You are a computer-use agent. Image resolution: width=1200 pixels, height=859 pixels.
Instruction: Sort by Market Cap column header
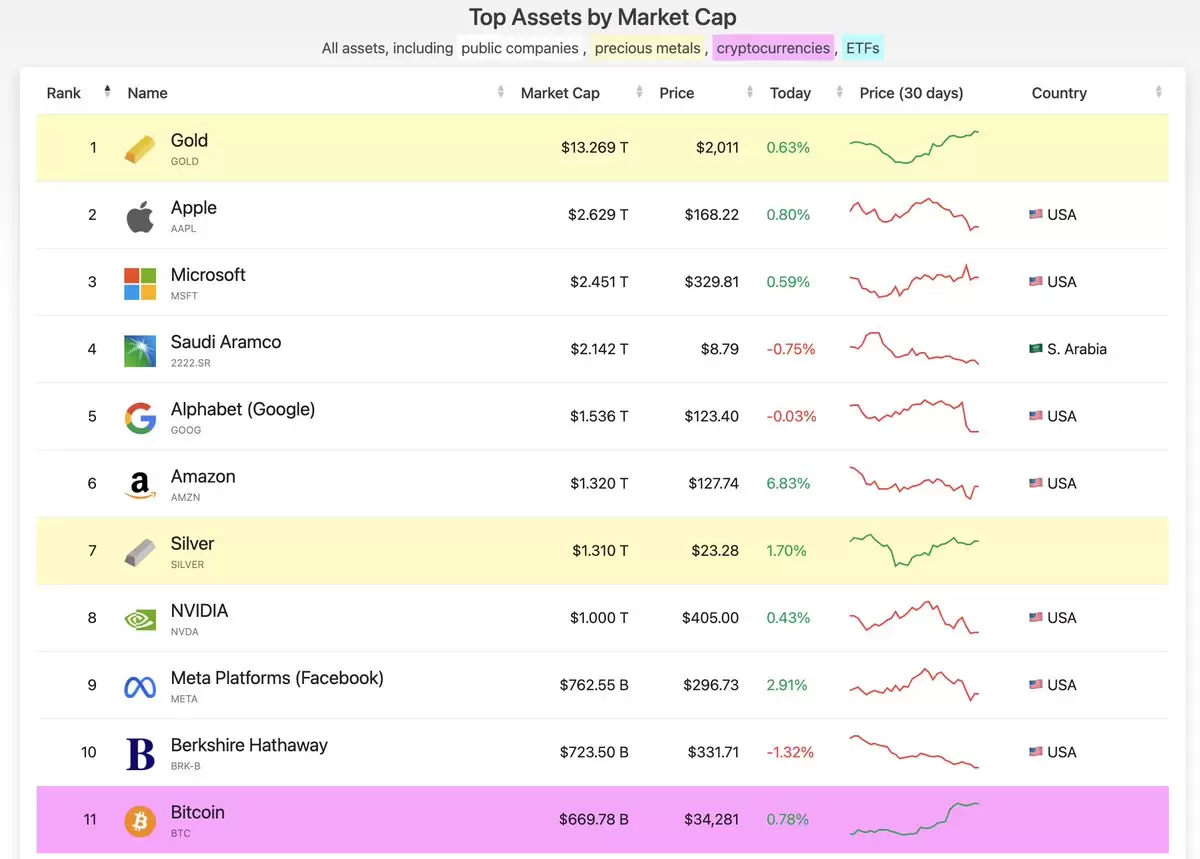click(x=560, y=93)
